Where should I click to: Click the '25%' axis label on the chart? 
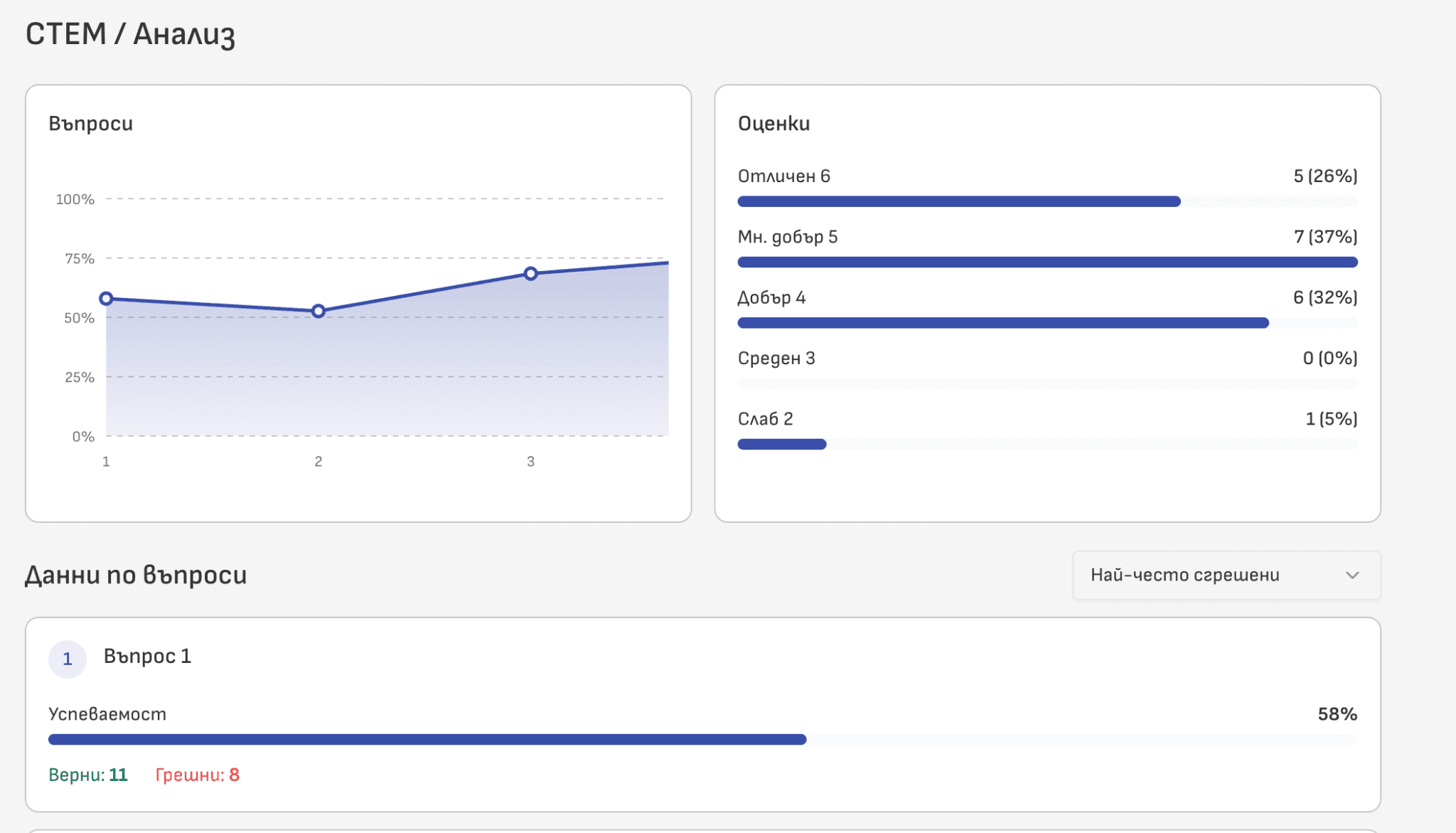click(79, 377)
